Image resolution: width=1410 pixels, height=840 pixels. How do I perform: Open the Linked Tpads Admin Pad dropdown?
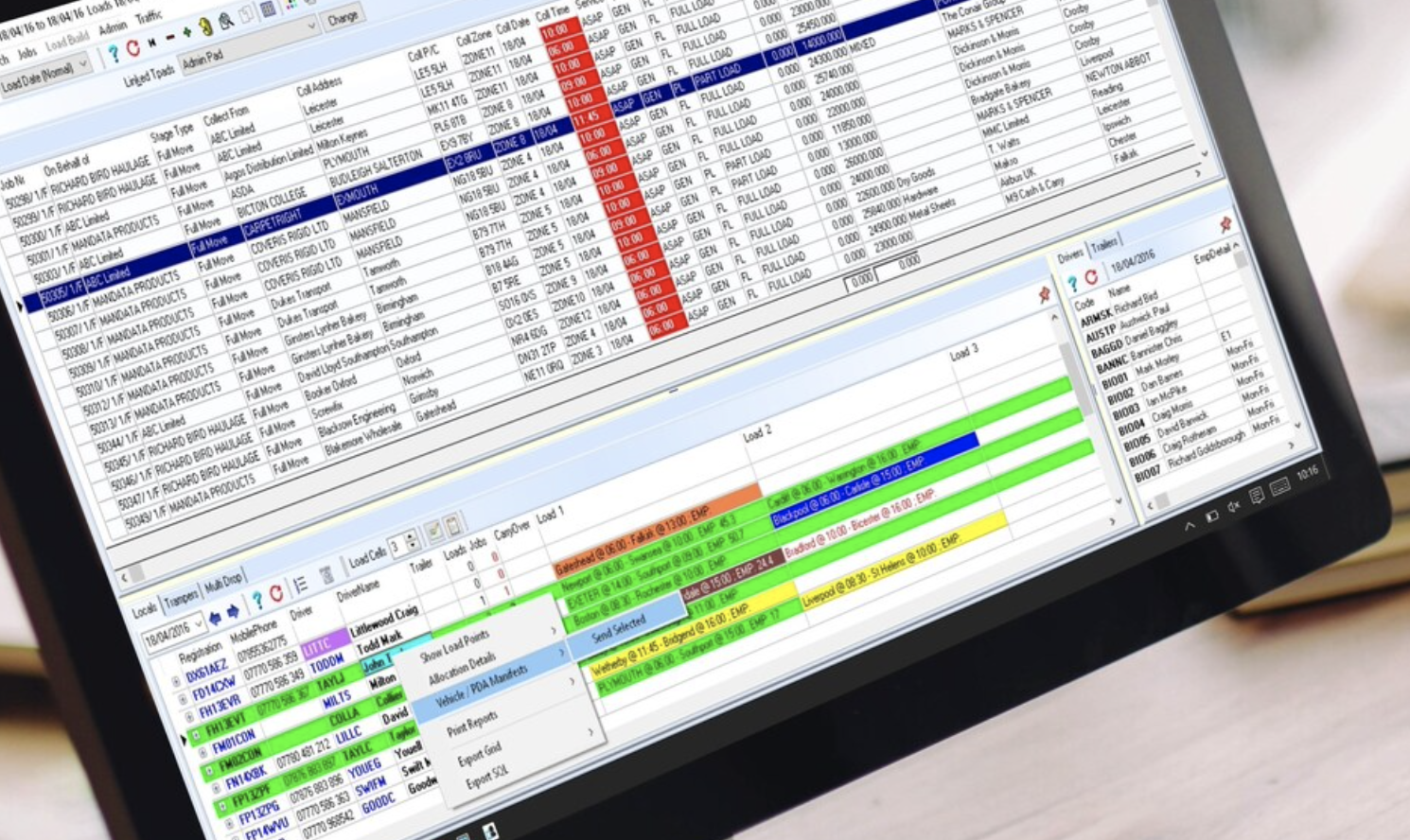pyautogui.click(x=311, y=27)
